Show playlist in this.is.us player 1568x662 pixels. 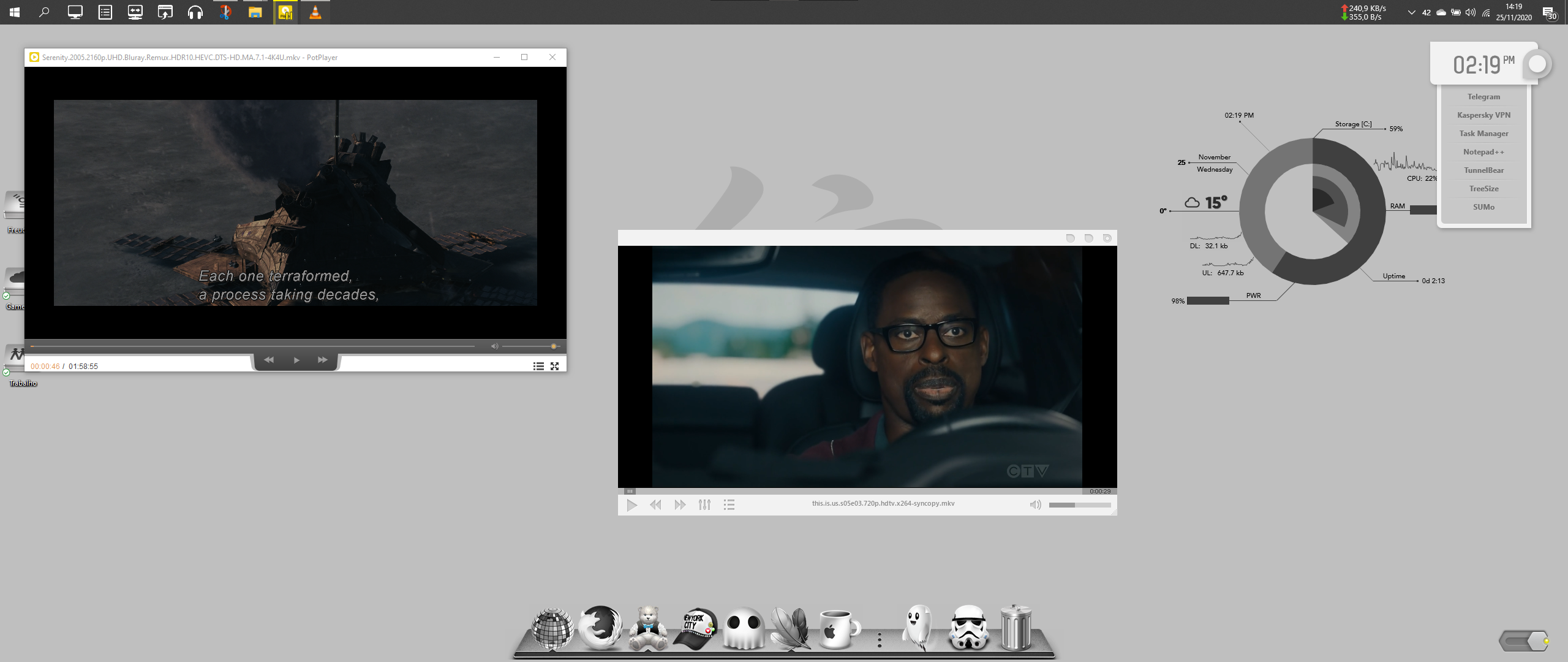(x=729, y=504)
